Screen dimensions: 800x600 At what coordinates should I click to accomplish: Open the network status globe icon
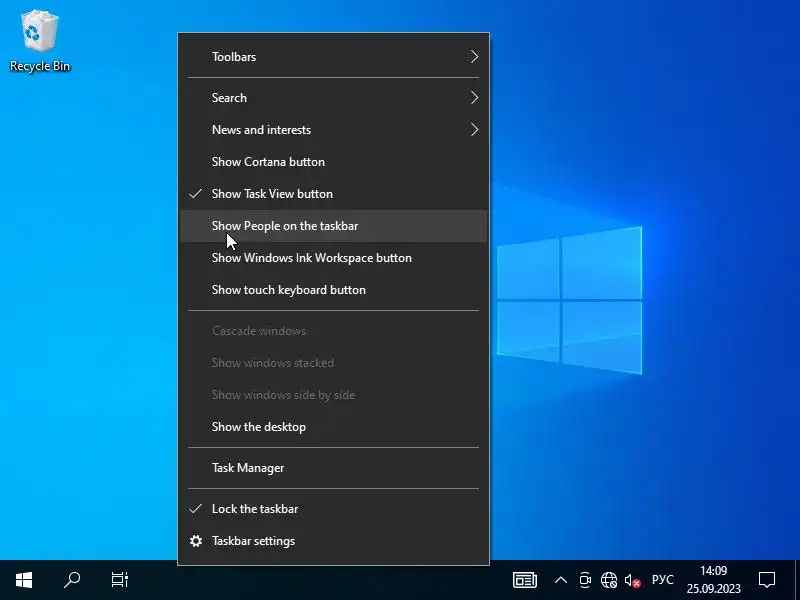click(608, 580)
